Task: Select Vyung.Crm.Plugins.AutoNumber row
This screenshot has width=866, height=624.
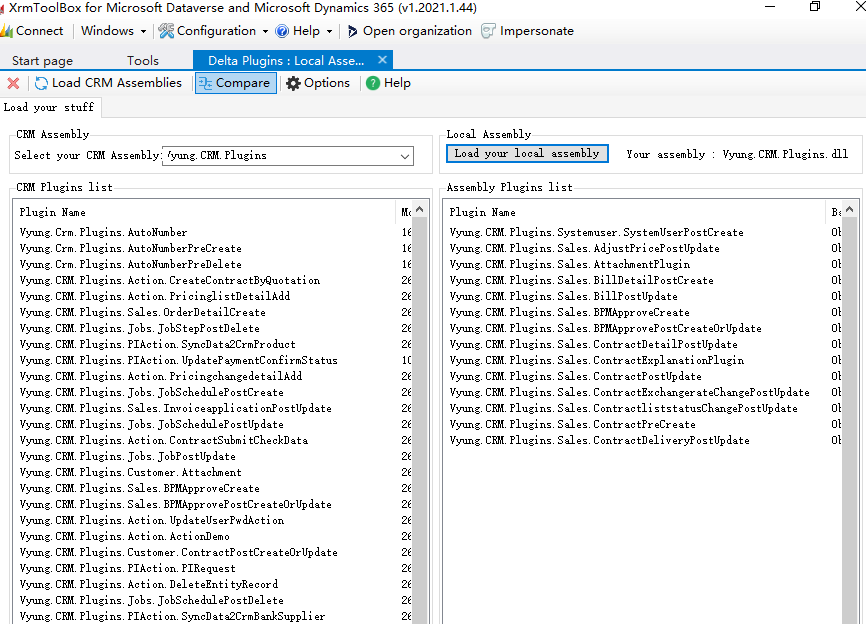Action: 212,232
